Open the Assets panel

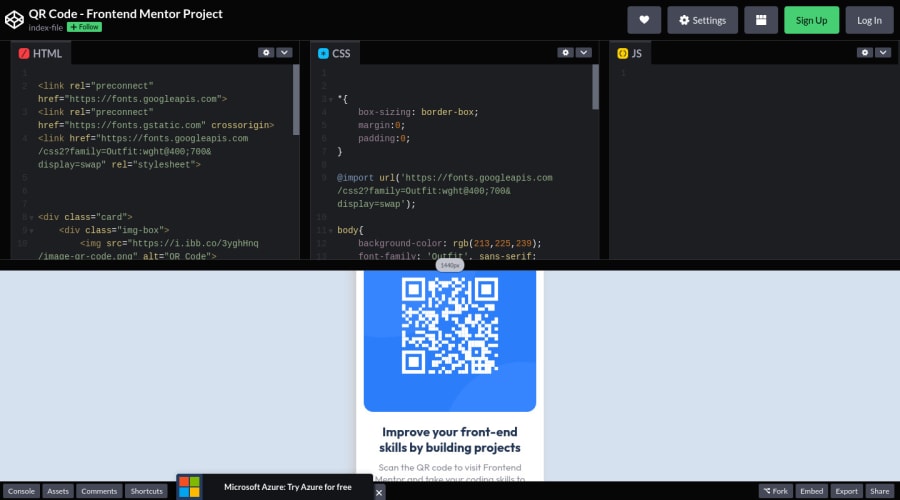[x=58, y=491]
